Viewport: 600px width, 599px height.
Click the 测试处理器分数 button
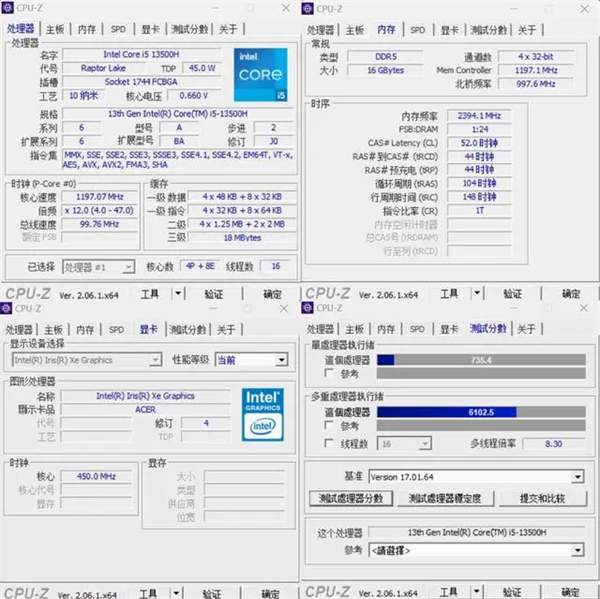point(351,498)
